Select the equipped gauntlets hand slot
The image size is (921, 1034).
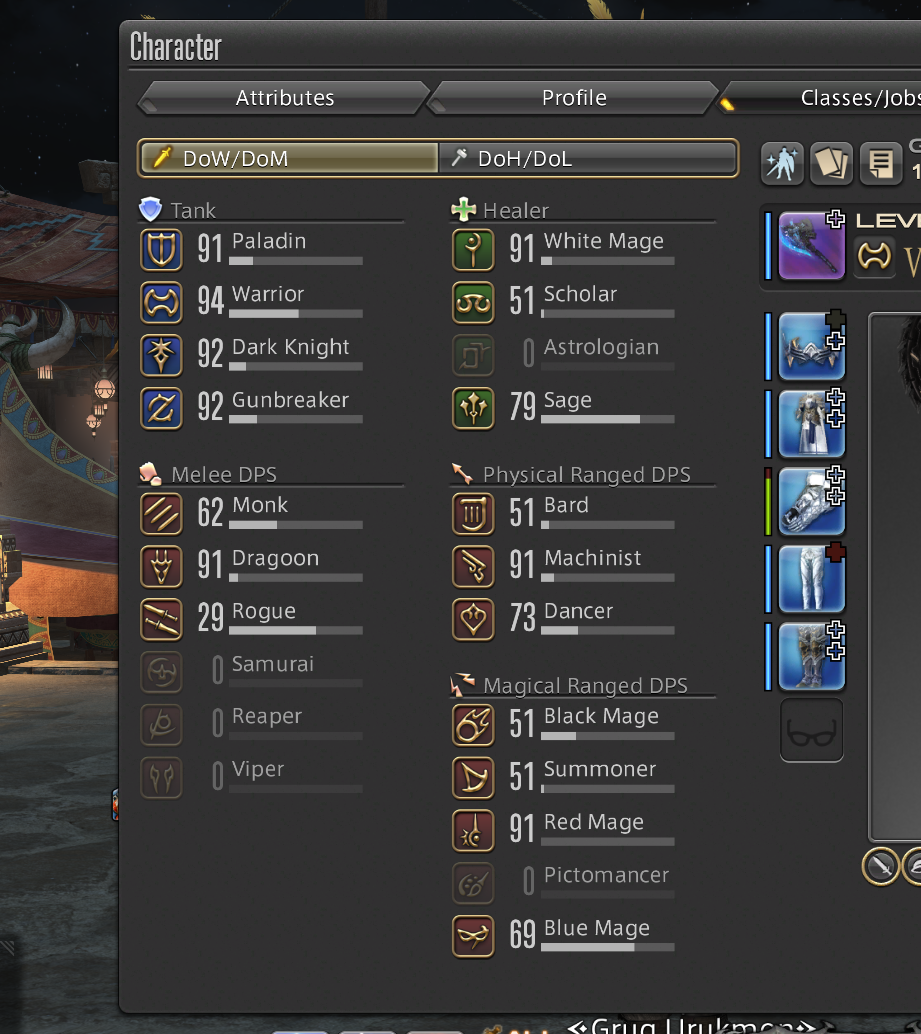click(812, 502)
